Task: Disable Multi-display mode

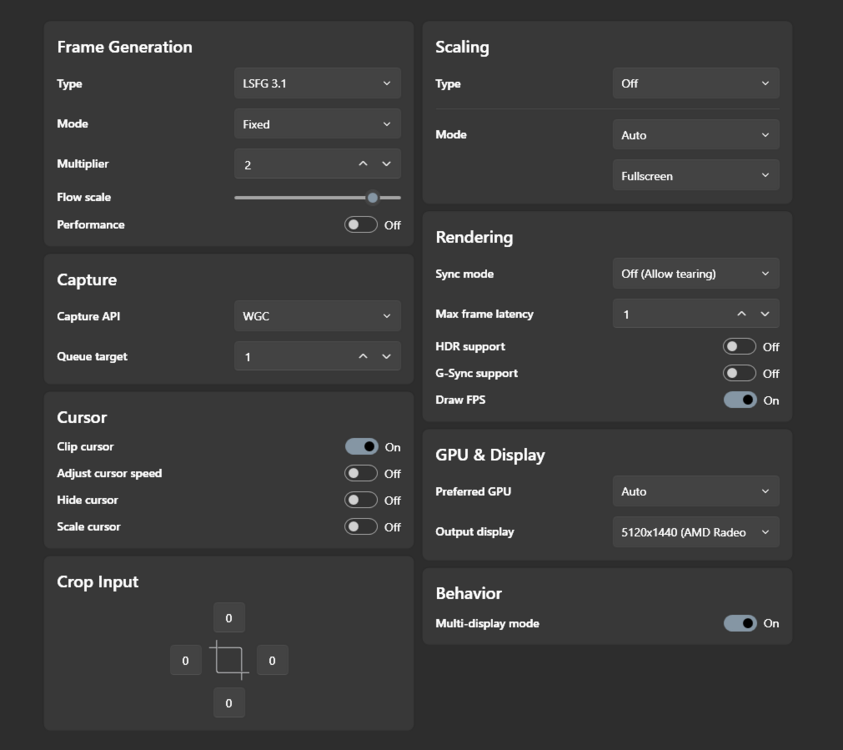Action: click(x=739, y=623)
